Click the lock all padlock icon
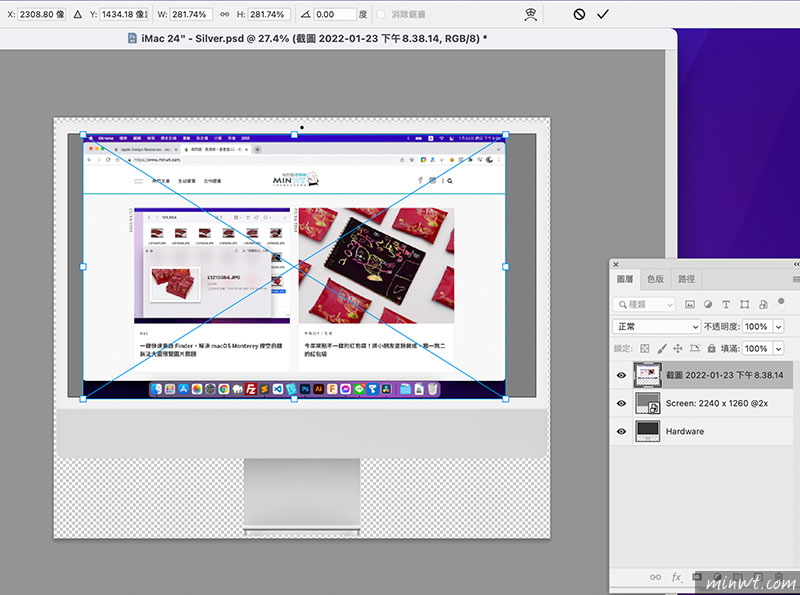800x595 pixels. point(711,348)
